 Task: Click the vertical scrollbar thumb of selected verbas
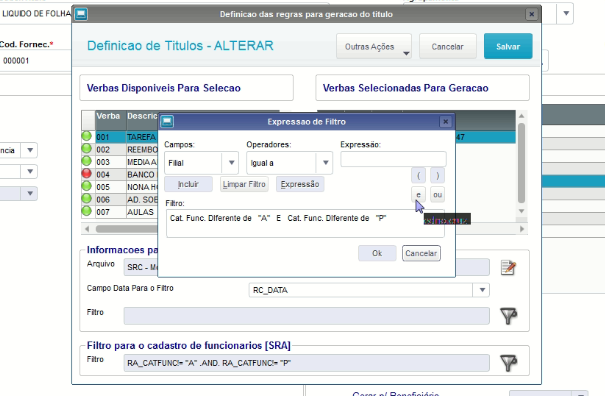tap(521, 163)
